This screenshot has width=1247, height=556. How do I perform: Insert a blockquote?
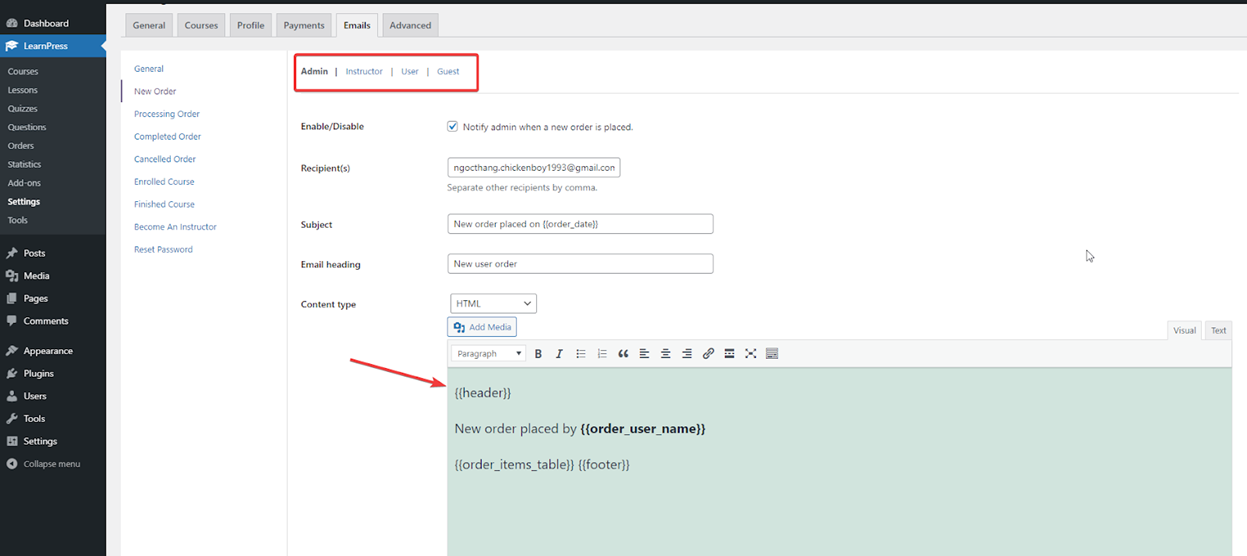point(623,354)
